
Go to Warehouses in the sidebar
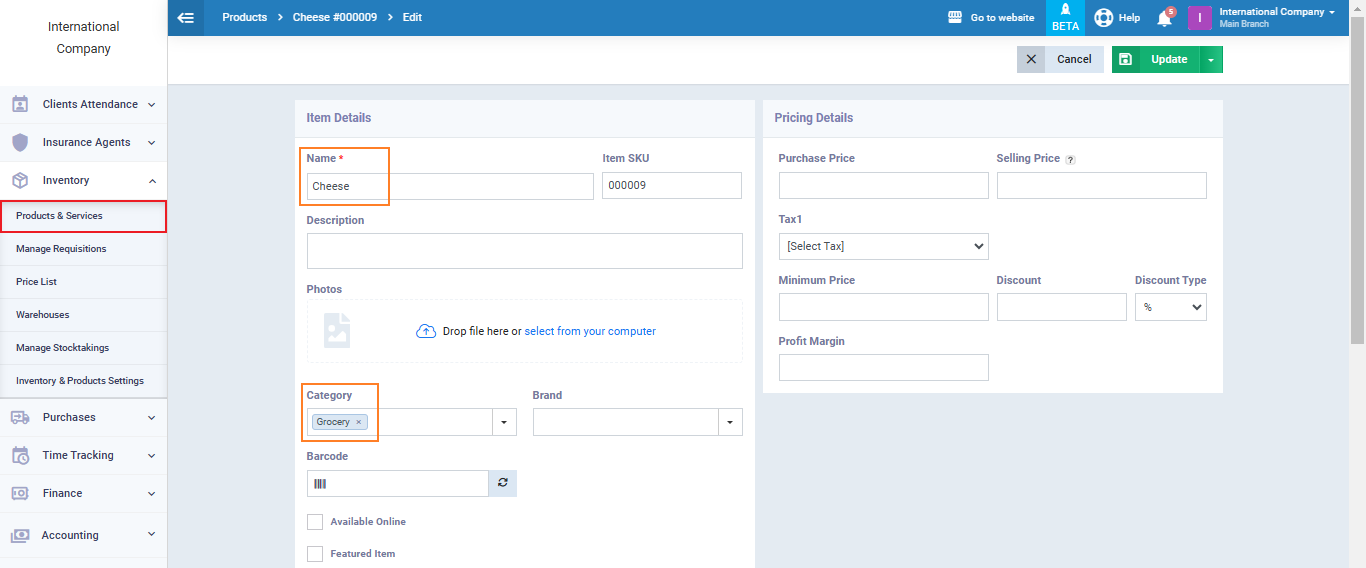(43, 315)
